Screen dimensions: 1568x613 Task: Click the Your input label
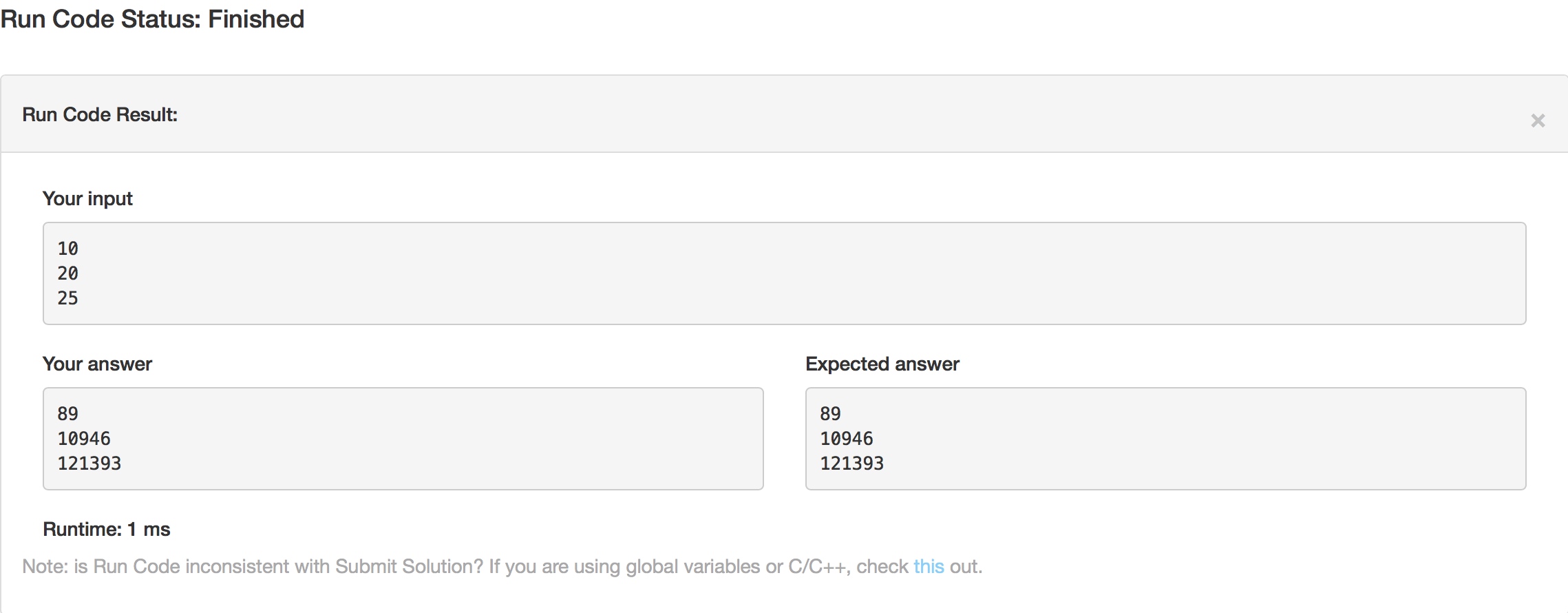[x=87, y=198]
